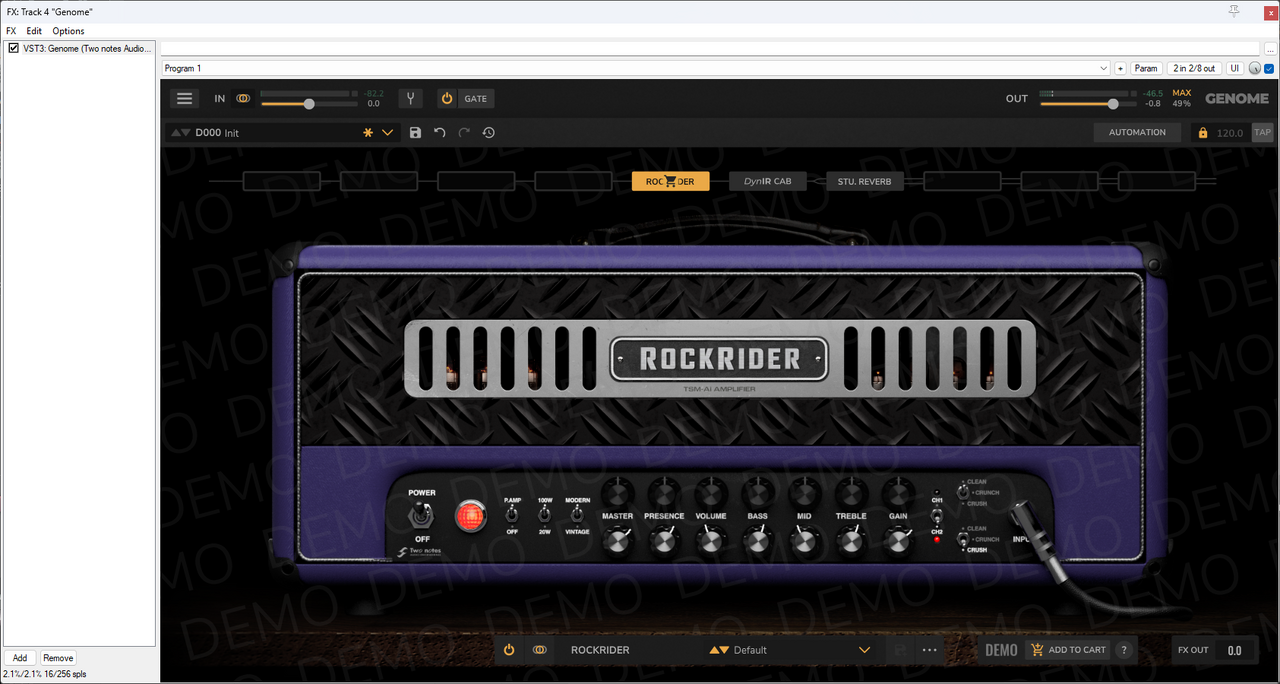The height and width of the screenshot is (684, 1280).
Task: Click the GATE button
Action: [476, 99]
